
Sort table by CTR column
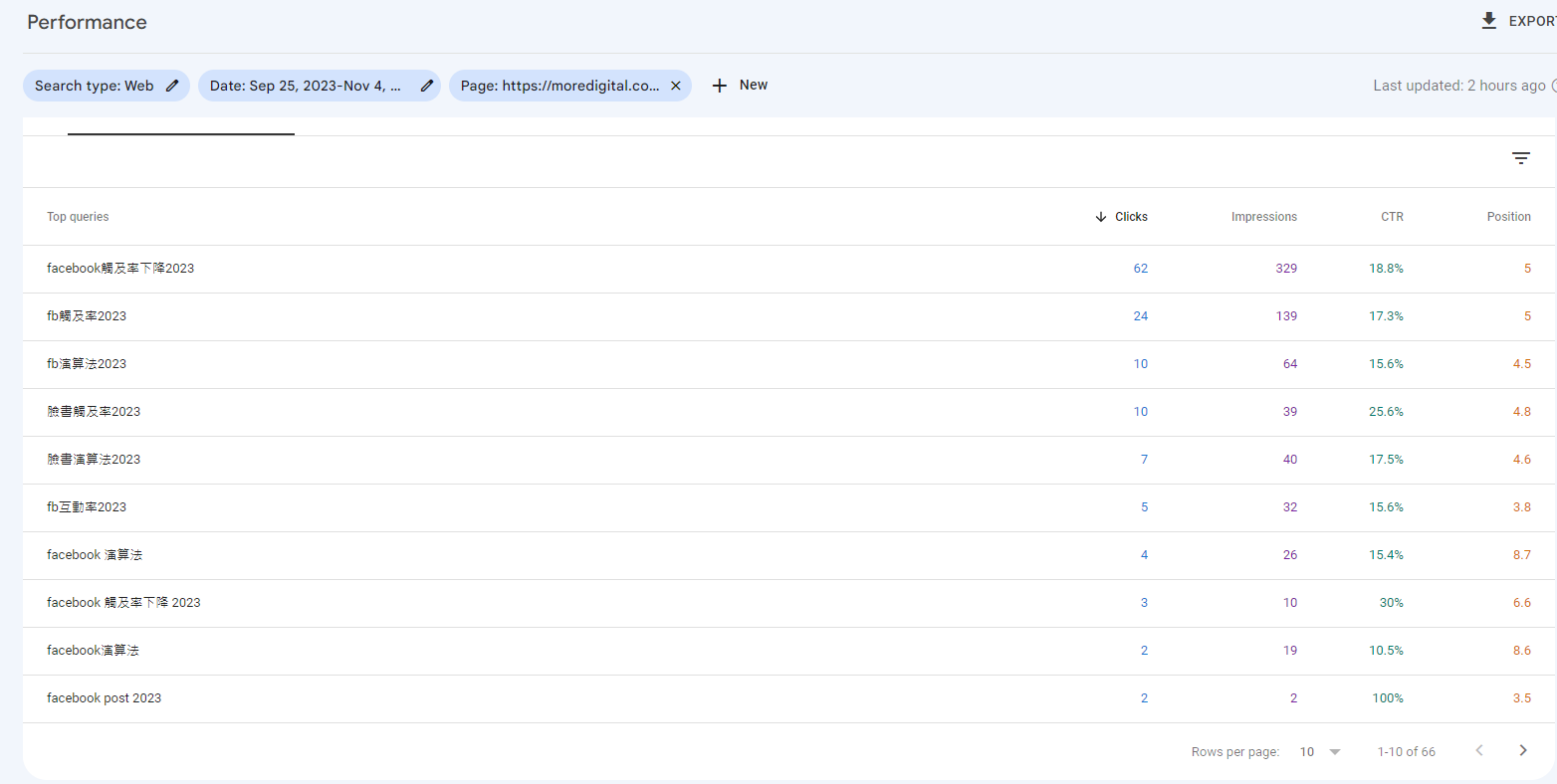coord(1392,217)
